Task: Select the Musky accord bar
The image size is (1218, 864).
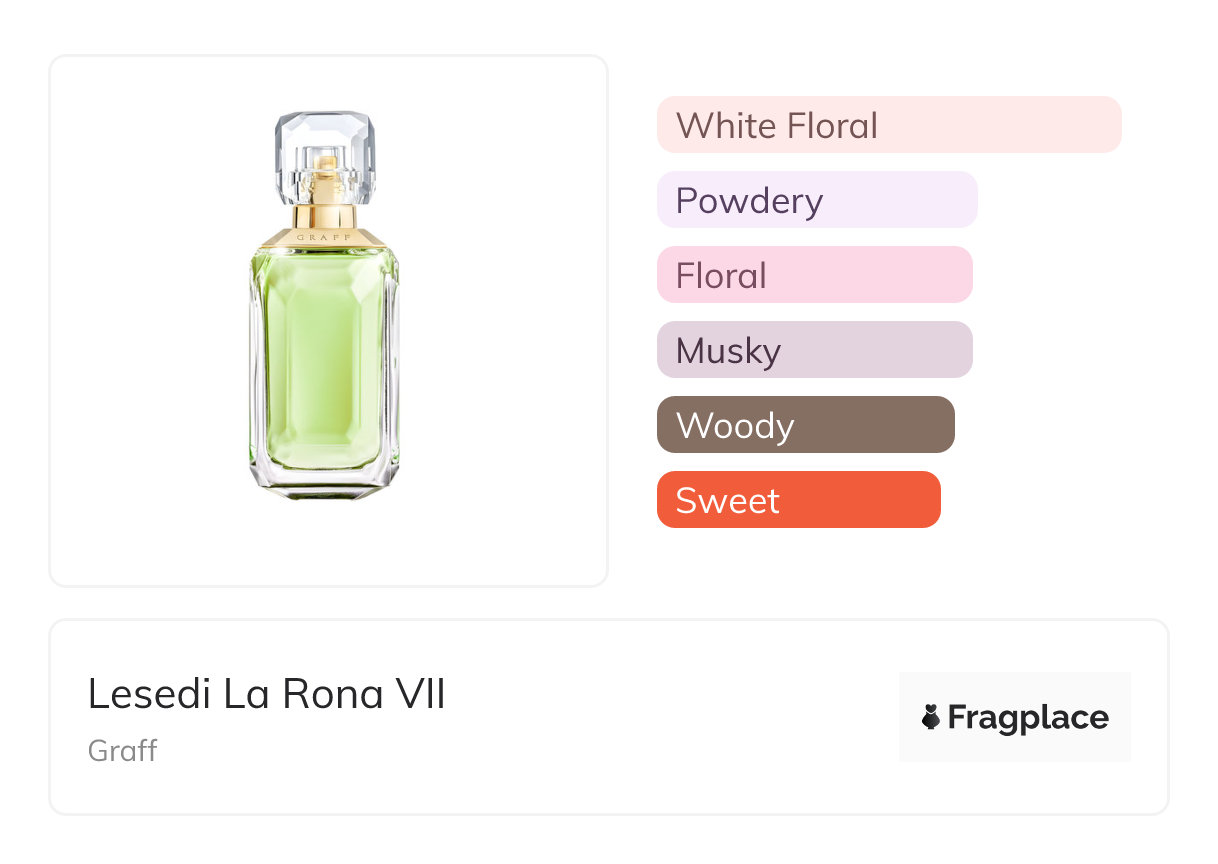Action: click(814, 350)
